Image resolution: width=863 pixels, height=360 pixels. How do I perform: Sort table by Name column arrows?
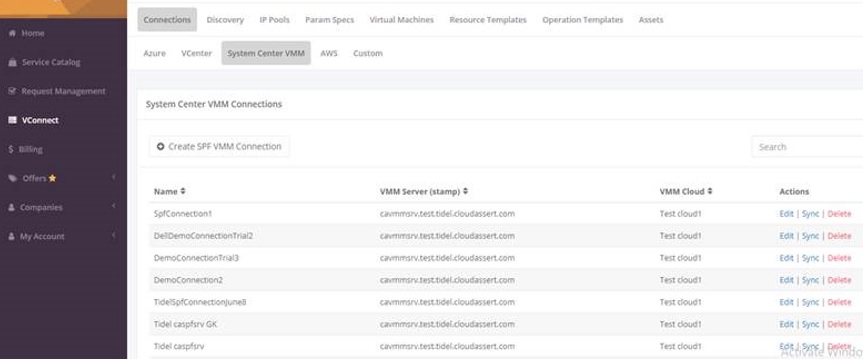click(183, 192)
